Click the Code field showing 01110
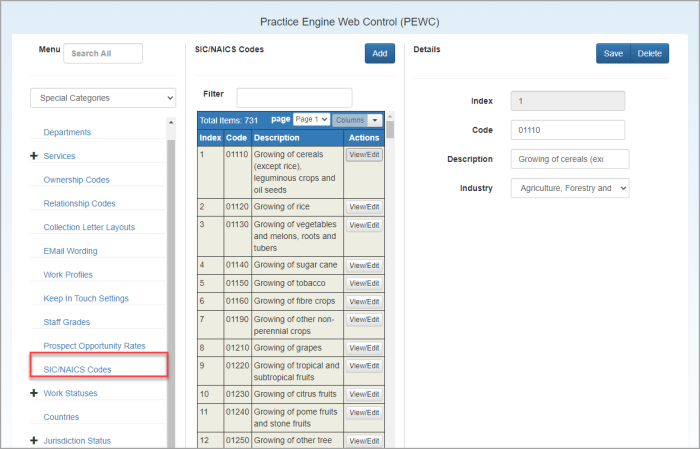This screenshot has width=700, height=449. (x=567, y=130)
